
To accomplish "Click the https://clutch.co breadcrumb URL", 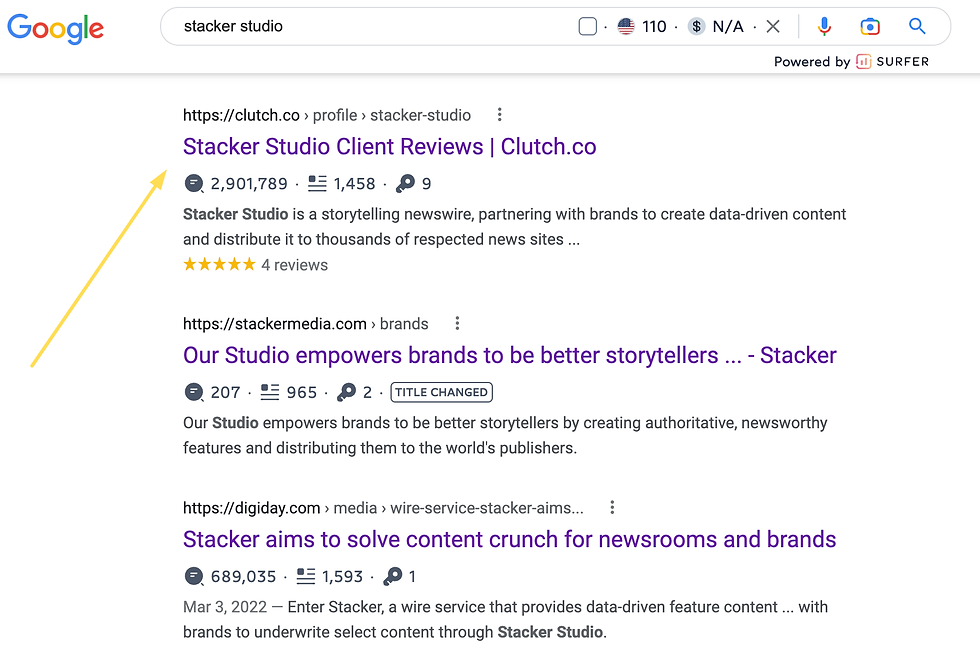I will [241, 115].
